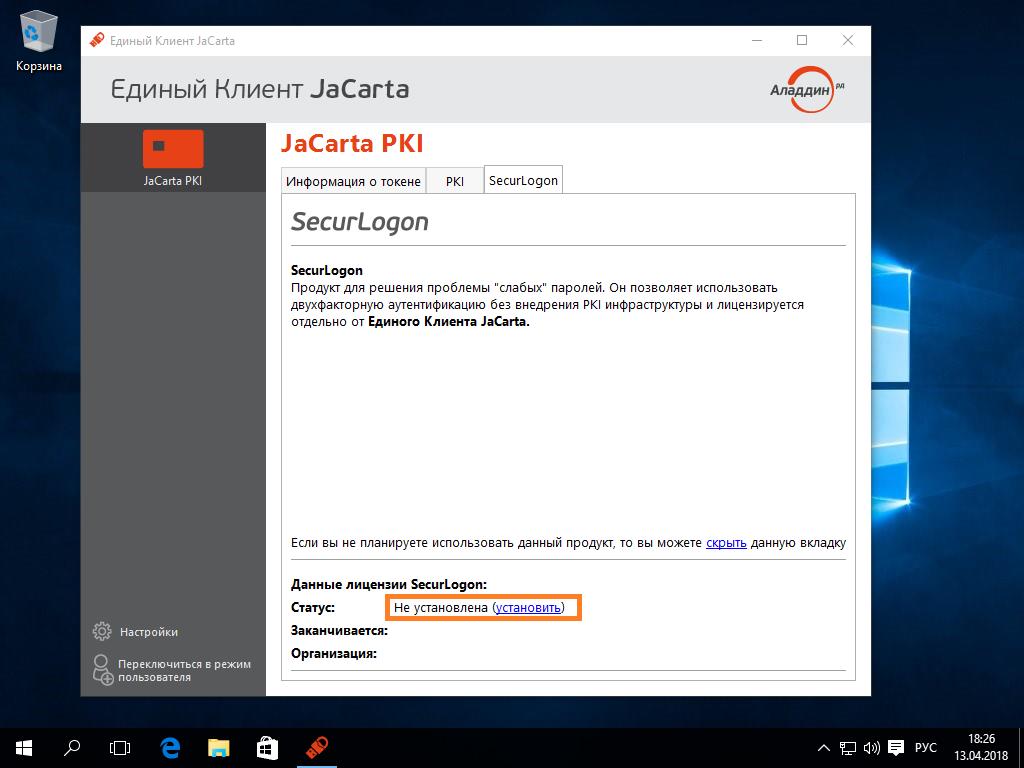Show hidden tray icons chevron

[824, 748]
